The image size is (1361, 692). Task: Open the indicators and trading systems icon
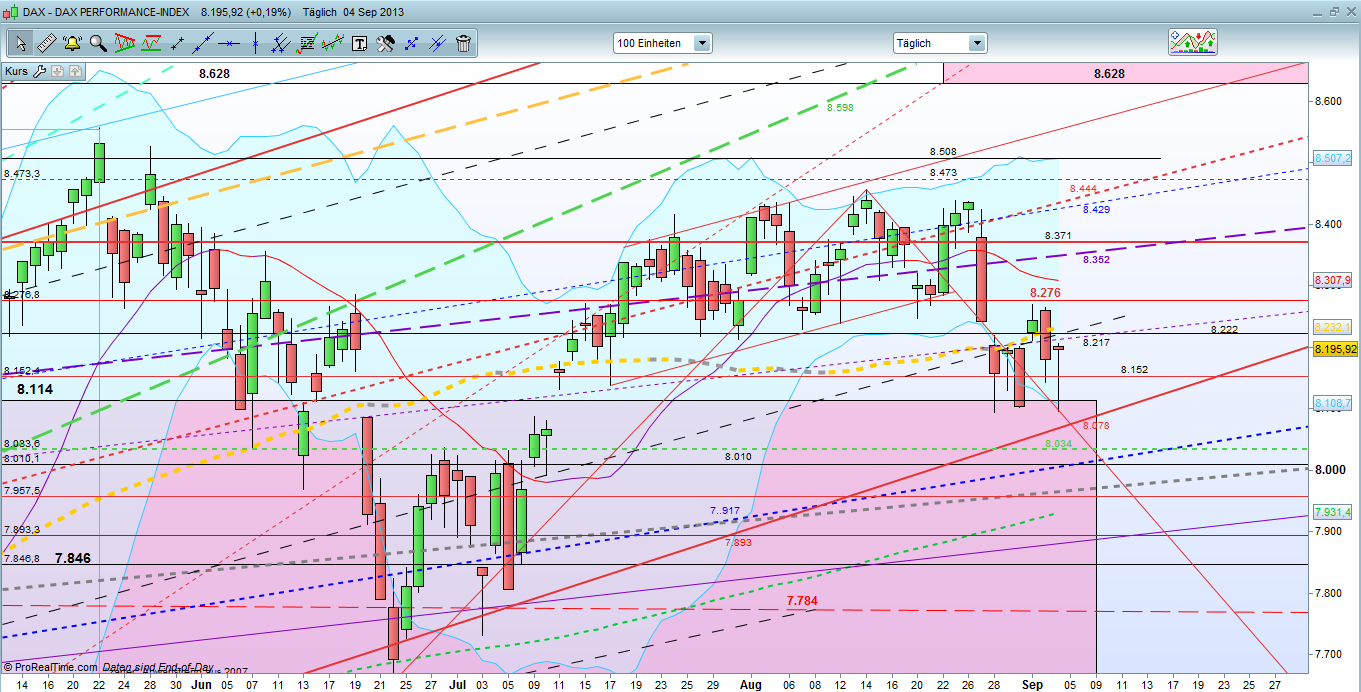pos(1193,42)
